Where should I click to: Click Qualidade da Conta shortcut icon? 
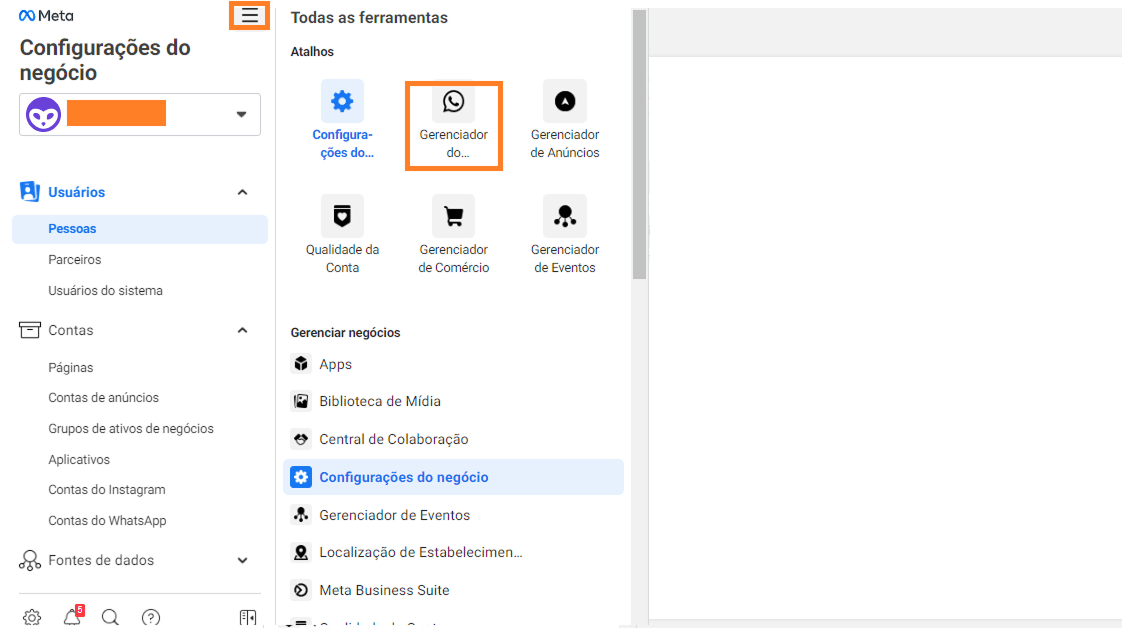click(342, 216)
